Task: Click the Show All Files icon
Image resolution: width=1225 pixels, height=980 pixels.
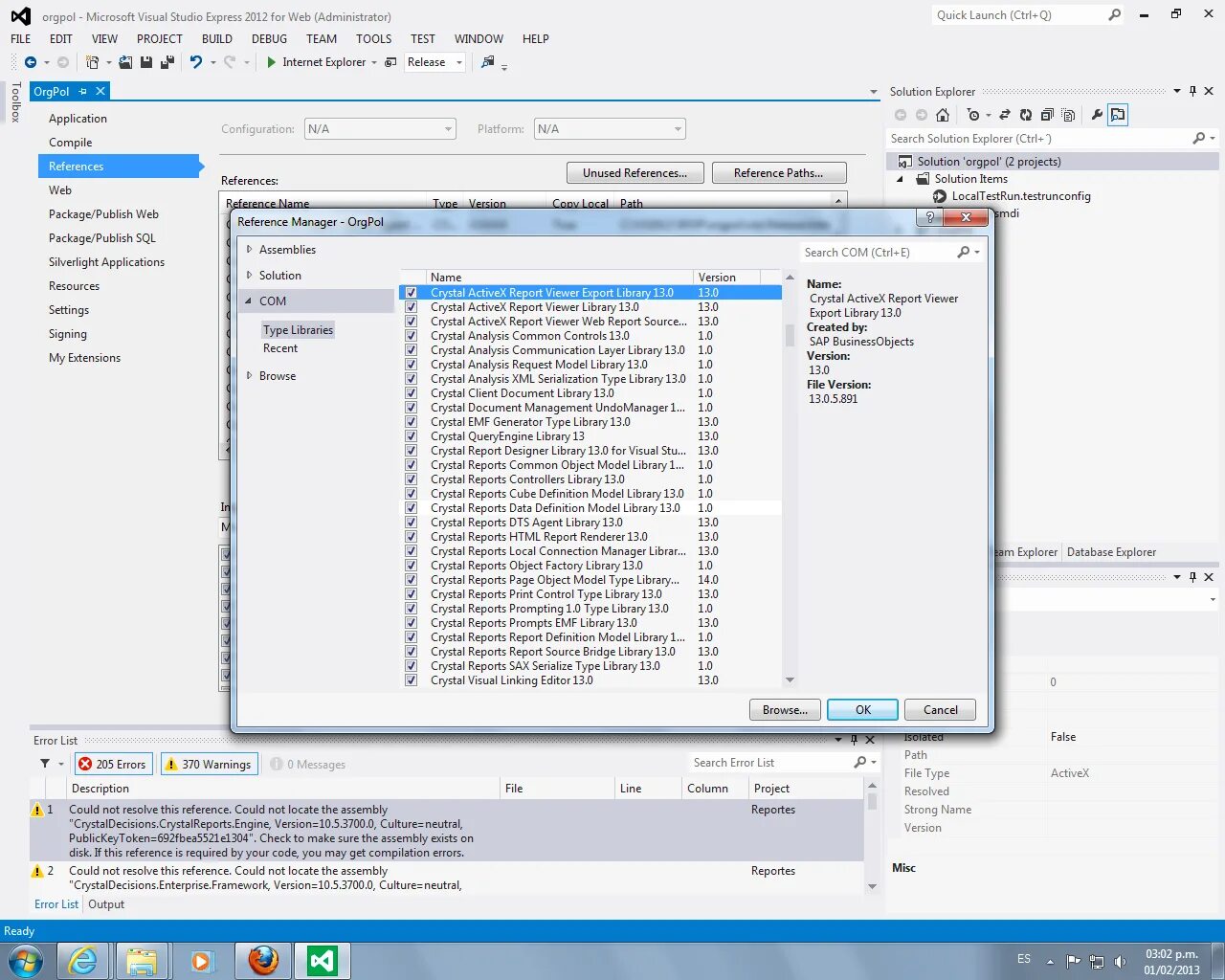Action: tap(1069, 115)
